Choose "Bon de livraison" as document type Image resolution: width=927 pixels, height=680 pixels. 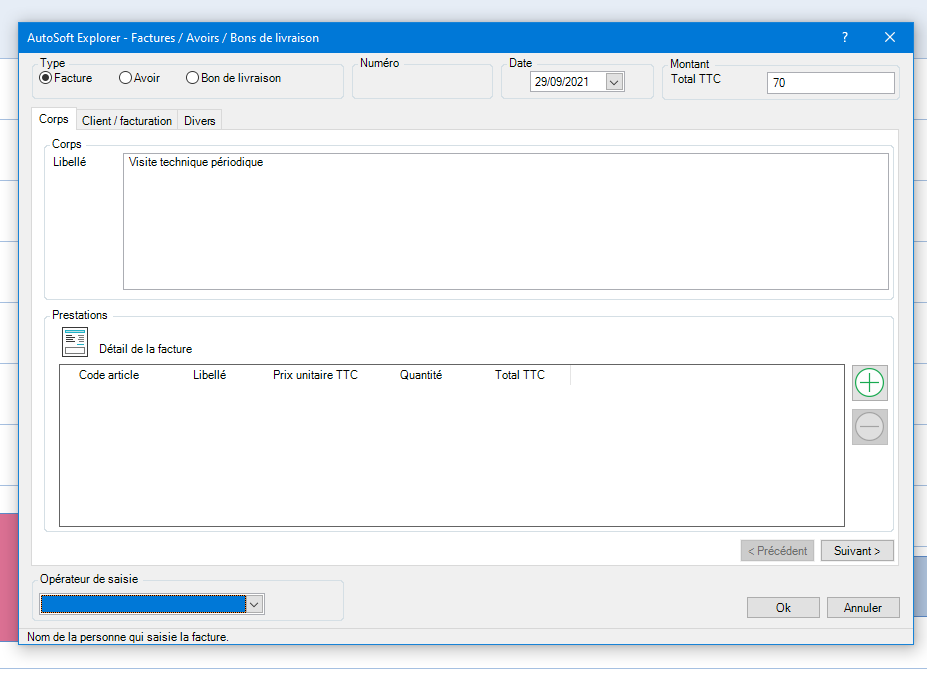click(190, 78)
